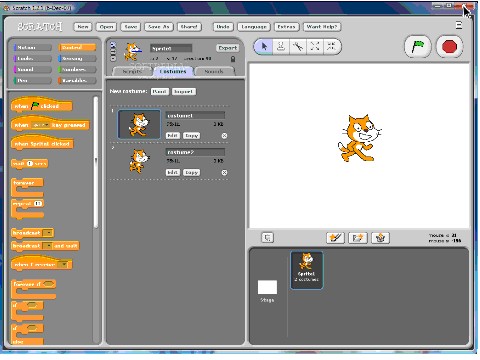The width and height of the screenshot is (480, 360).
Task: Edit costume1 with its Edit button
Action: 172,136
